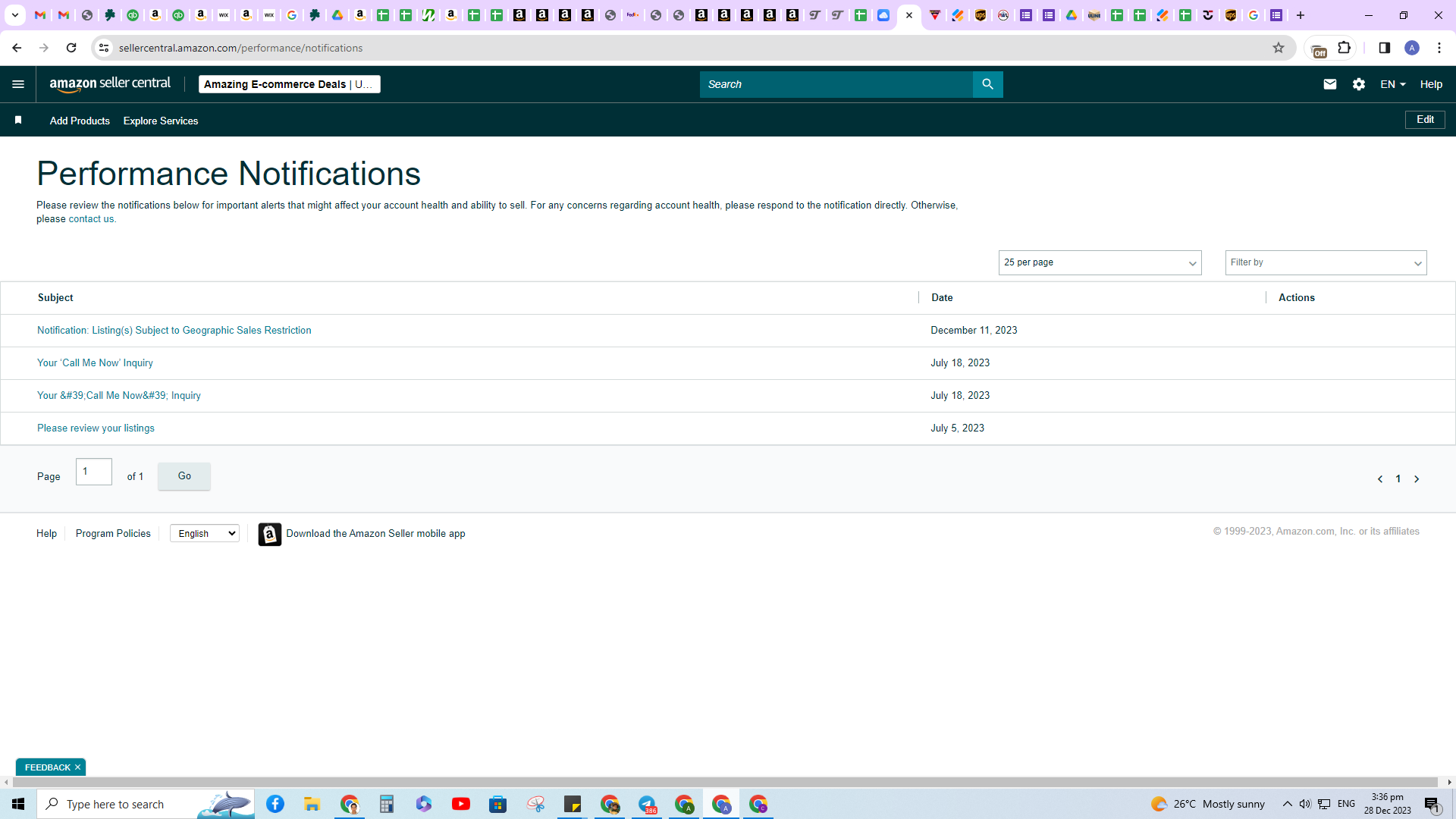Show hidden system tray icons
This screenshot has height=819, width=1456.
point(1287,804)
